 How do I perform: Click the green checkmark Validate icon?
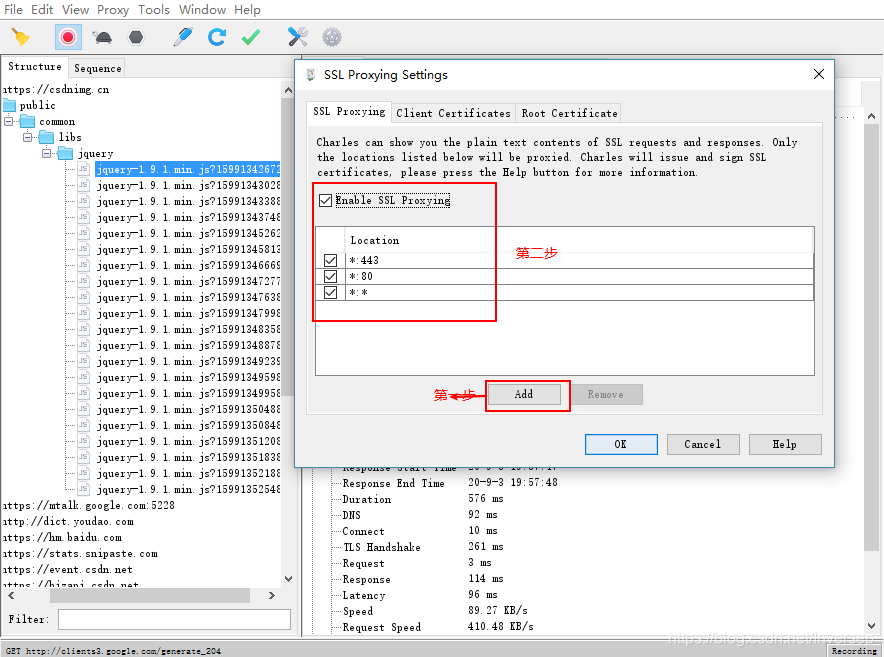point(251,37)
